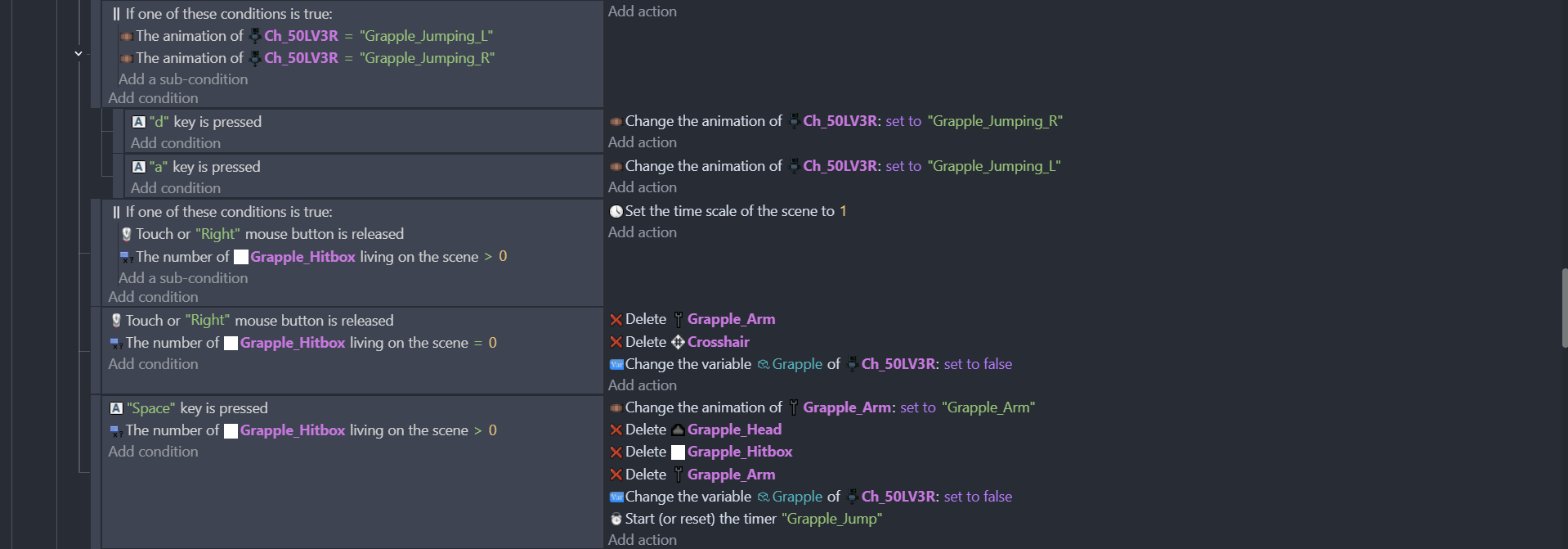Click the keyboard icon of the "d" key condition
Viewport: 1568px width, 549px height.
click(x=139, y=122)
